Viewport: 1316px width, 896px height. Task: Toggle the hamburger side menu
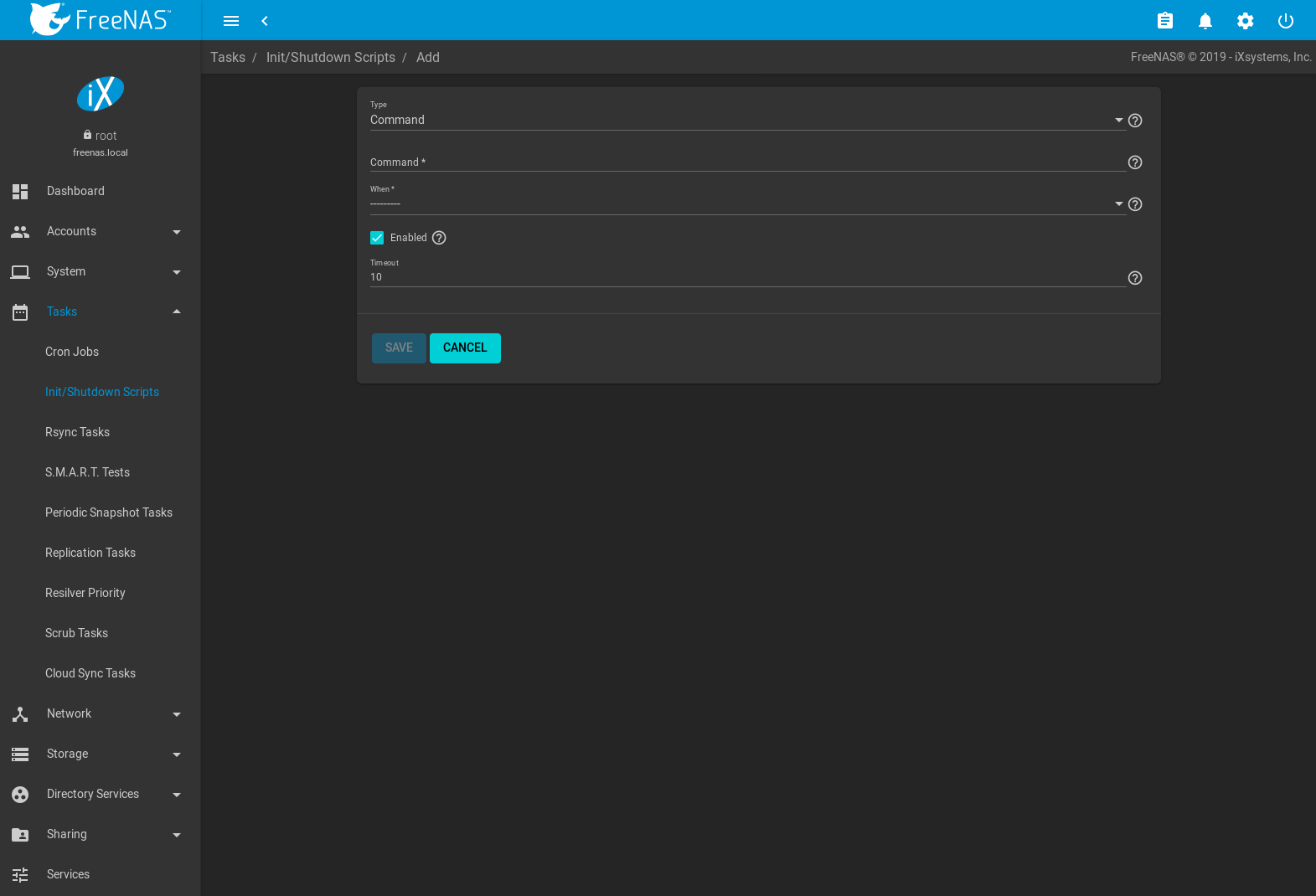(231, 21)
